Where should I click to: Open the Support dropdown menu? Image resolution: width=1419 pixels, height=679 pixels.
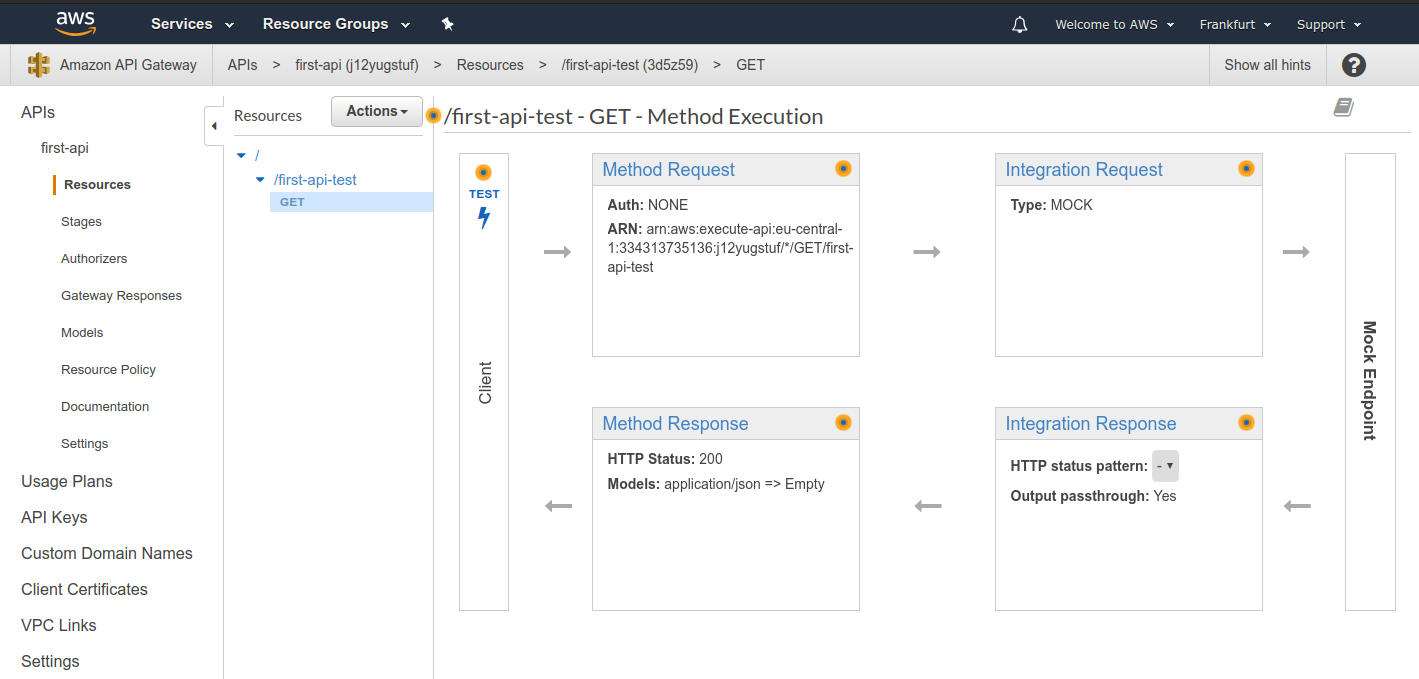(1329, 25)
